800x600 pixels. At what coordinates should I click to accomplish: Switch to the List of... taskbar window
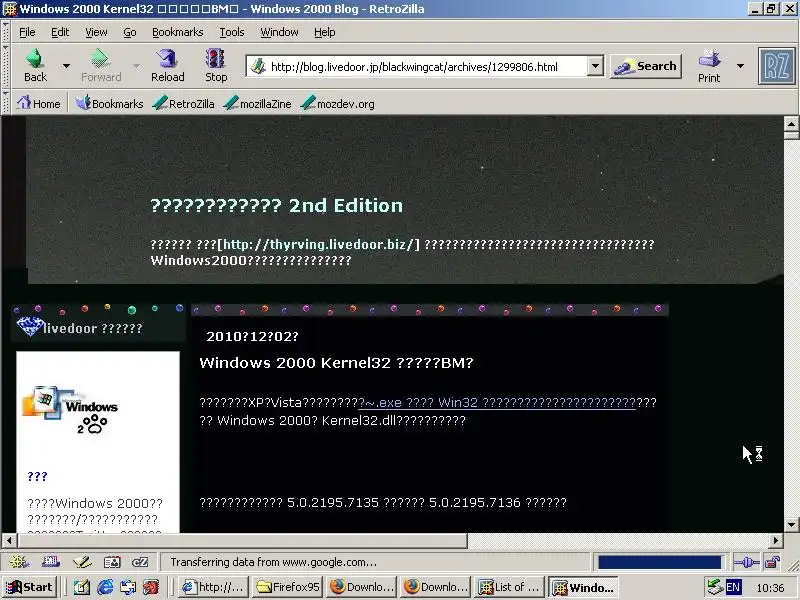509,587
